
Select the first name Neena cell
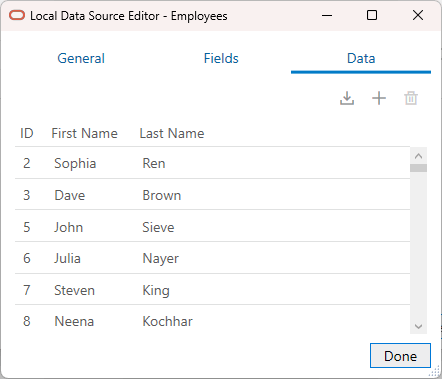tap(74, 321)
